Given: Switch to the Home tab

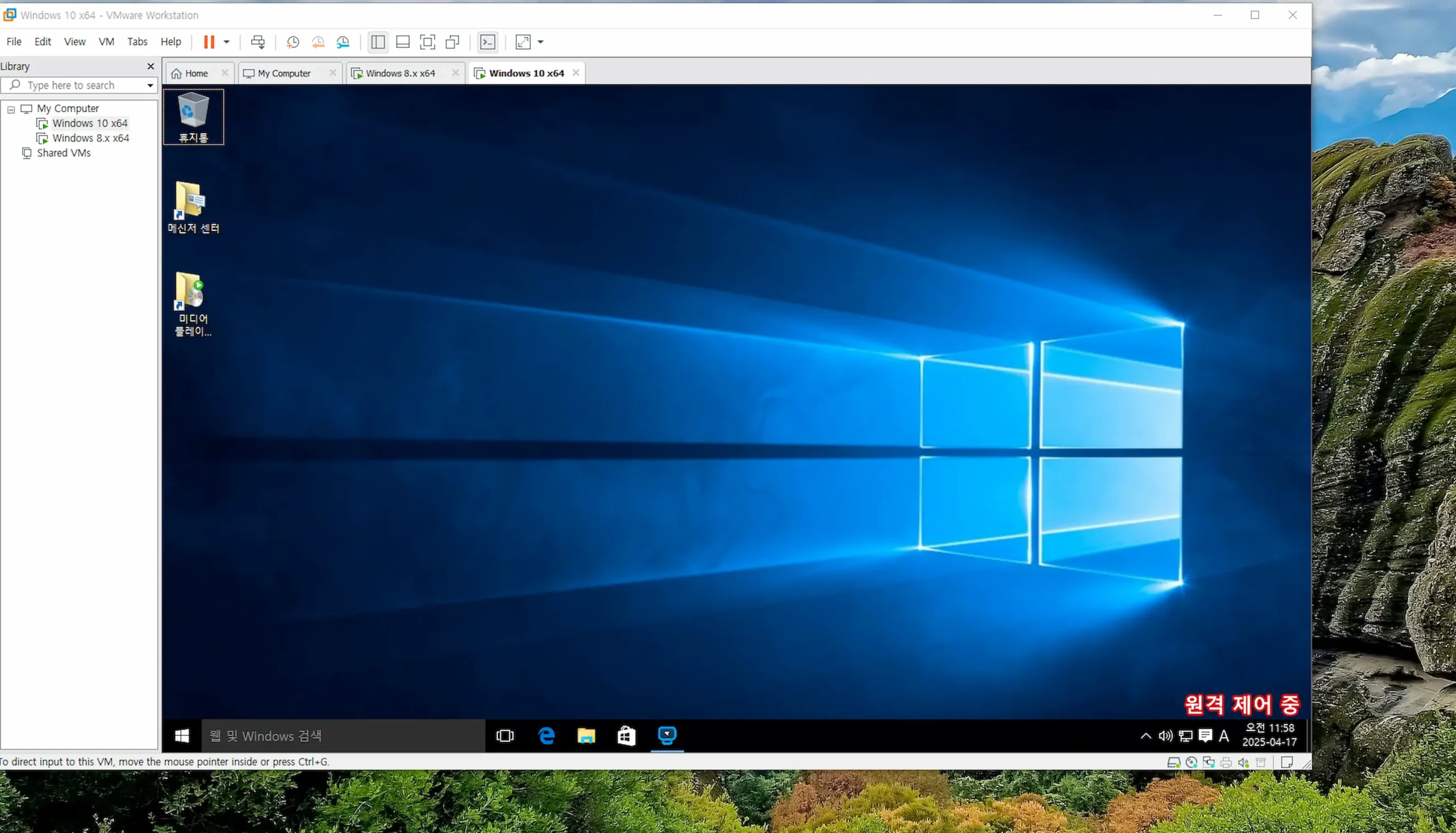Looking at the screenshot, I should coord(196,73).
